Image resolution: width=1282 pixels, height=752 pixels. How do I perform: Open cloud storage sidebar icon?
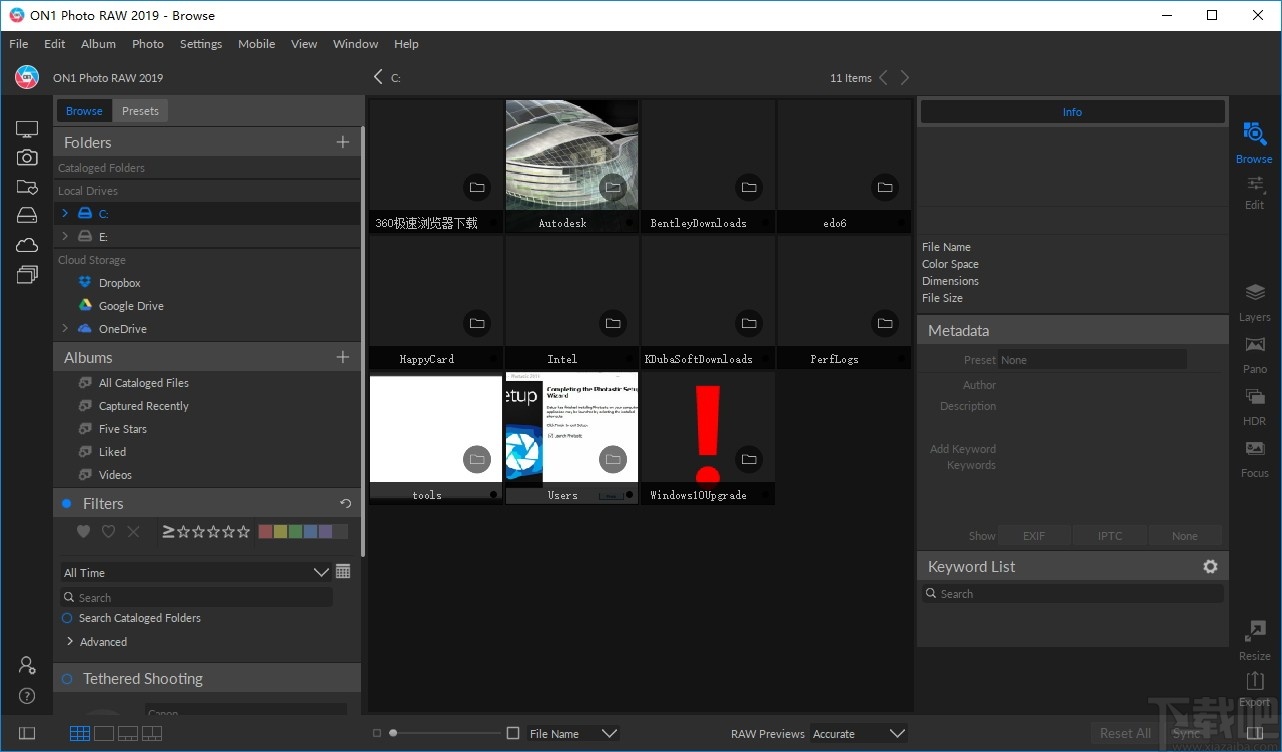click(27, 245)
